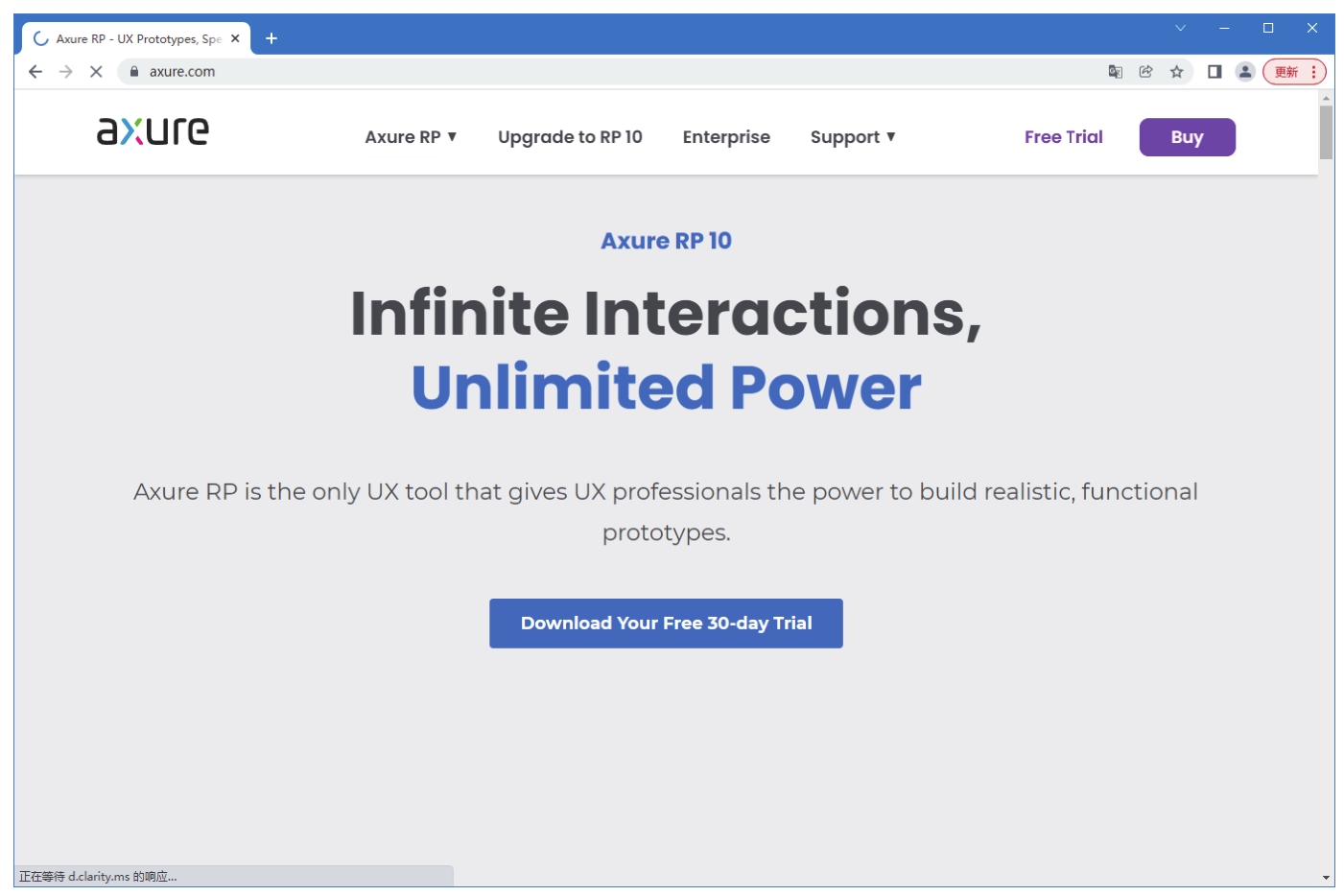Go back to previous page
The image size is (1344, 896).
click(x=35, y=72)
